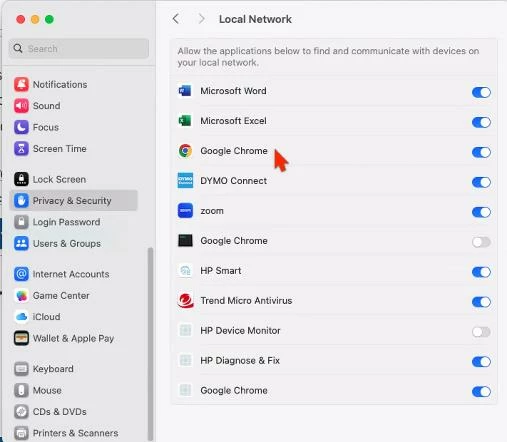Click the DYMO Connect app icon
This screenshot has width=507, height=442.
[x=185, y=181]
